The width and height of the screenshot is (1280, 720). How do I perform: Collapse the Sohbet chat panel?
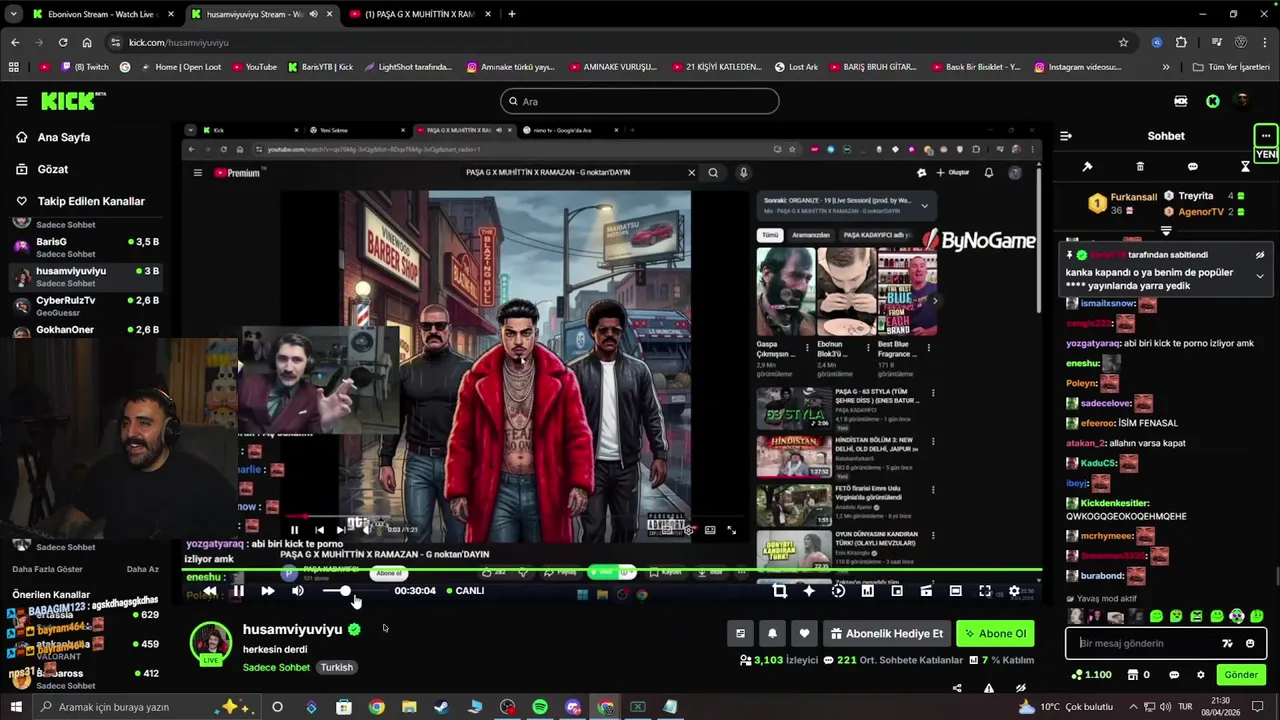1066,136
